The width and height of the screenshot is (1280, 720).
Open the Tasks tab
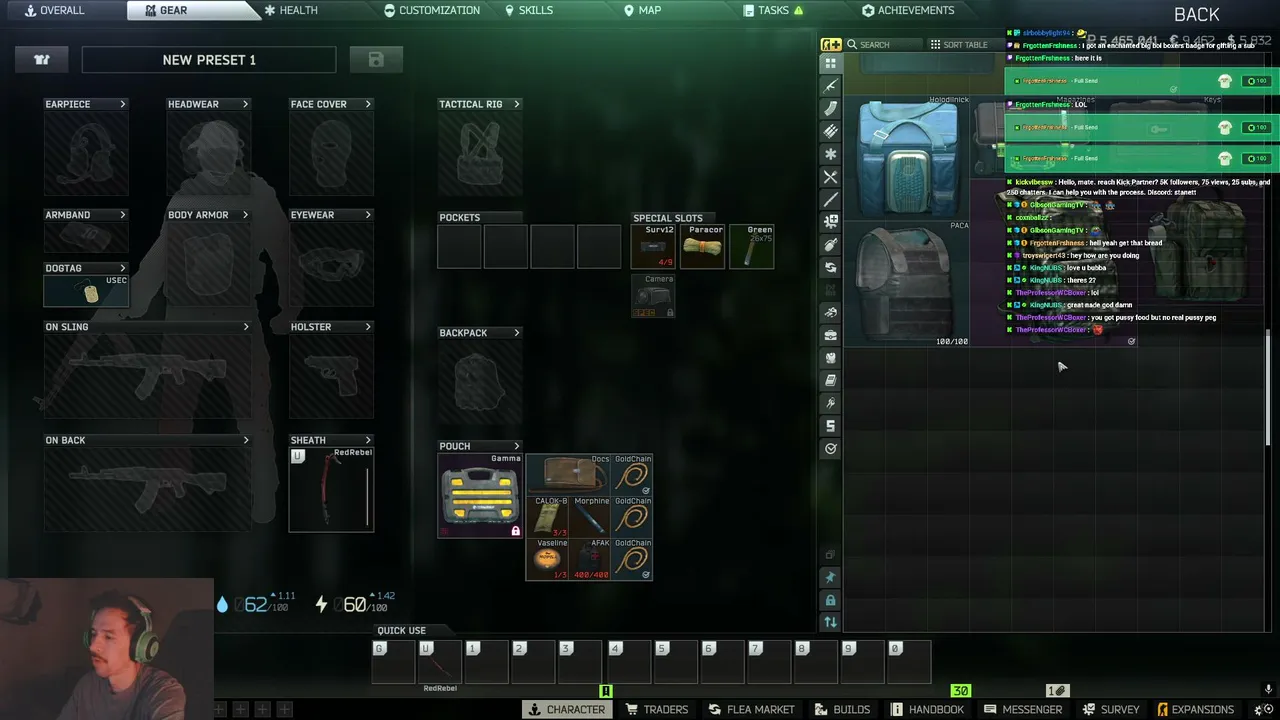coord(774,10)
